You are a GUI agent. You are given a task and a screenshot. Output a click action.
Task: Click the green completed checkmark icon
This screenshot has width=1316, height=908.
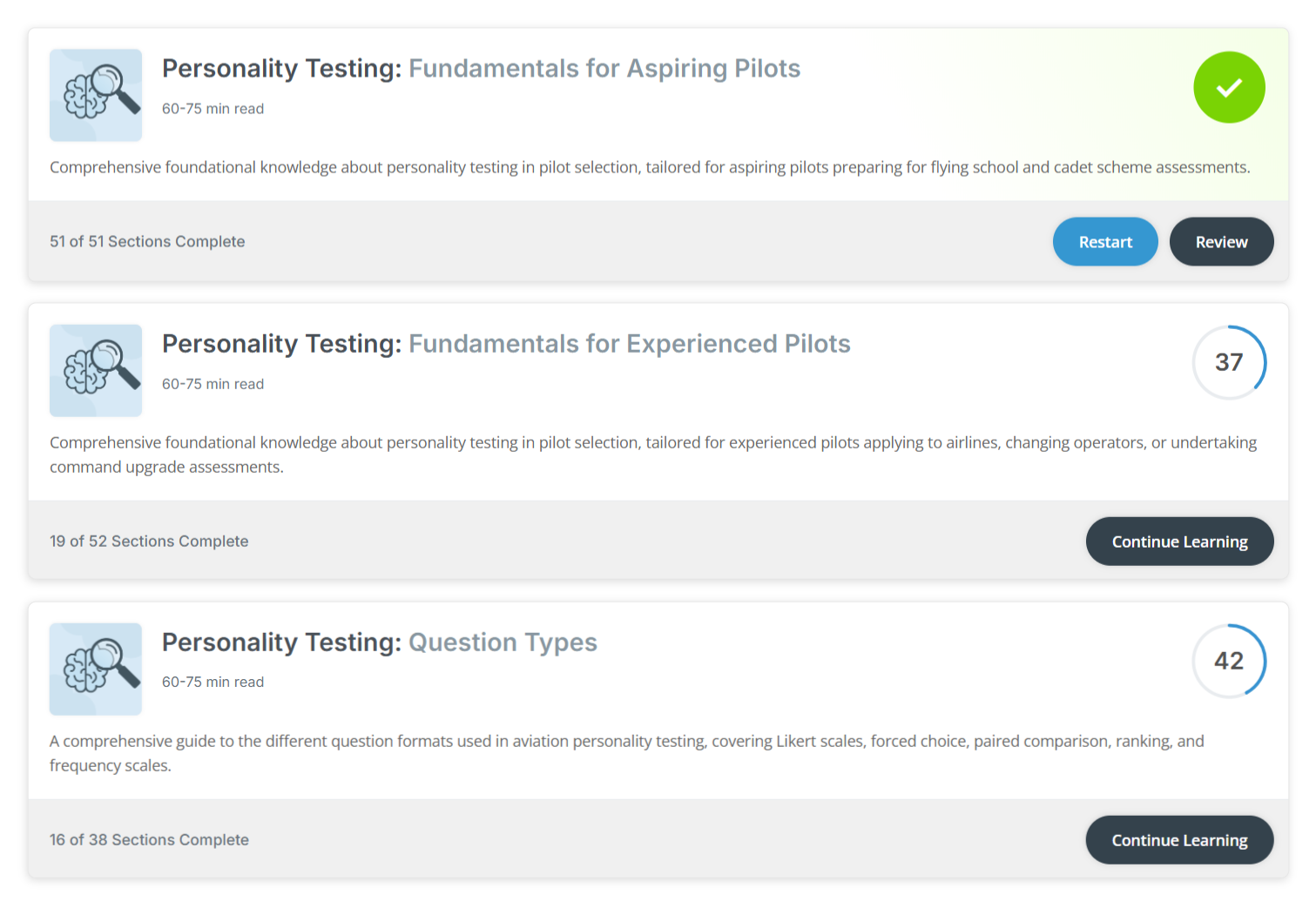(x=1229, y=87)
